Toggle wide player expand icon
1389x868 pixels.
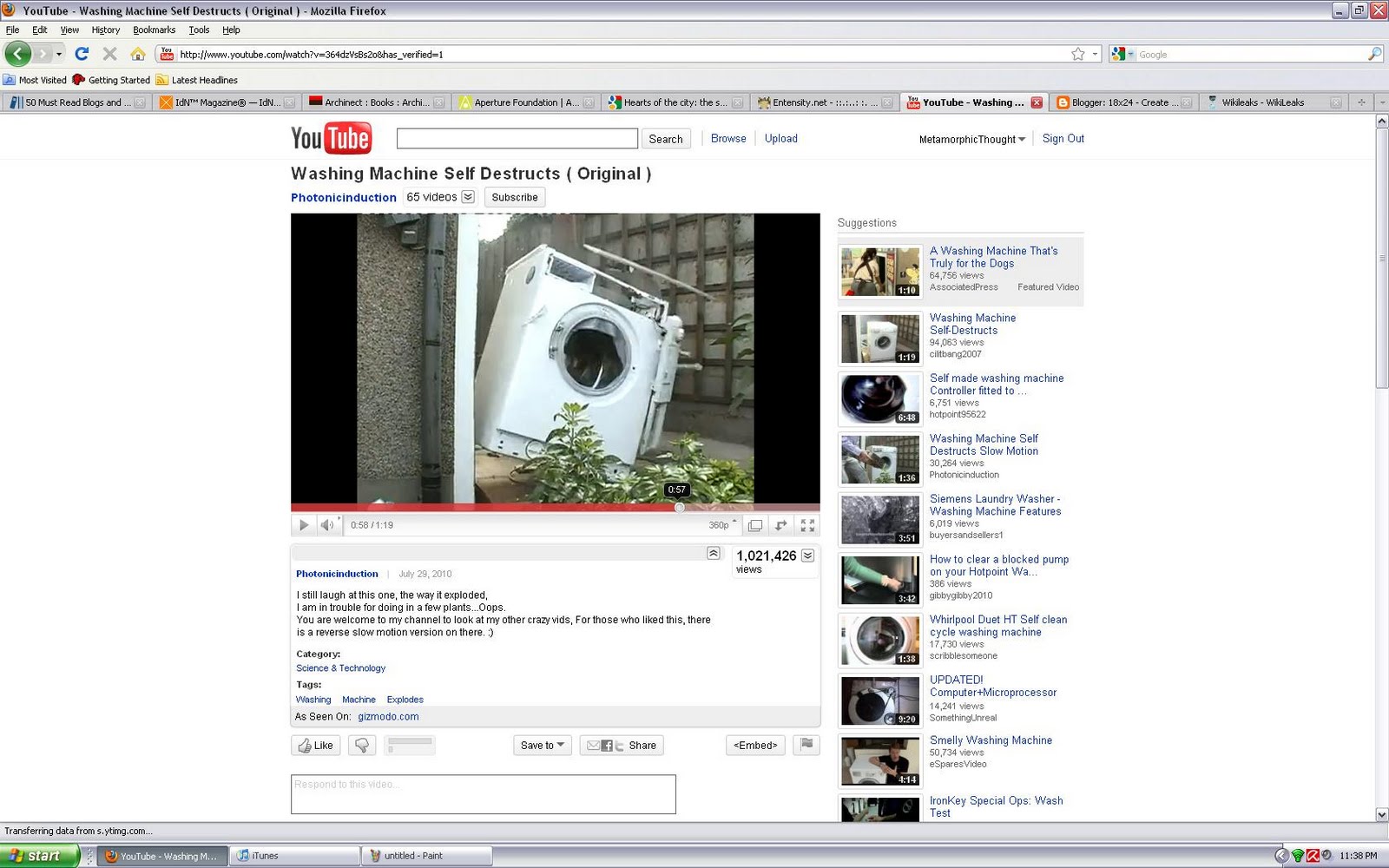(x=781, y=525)
